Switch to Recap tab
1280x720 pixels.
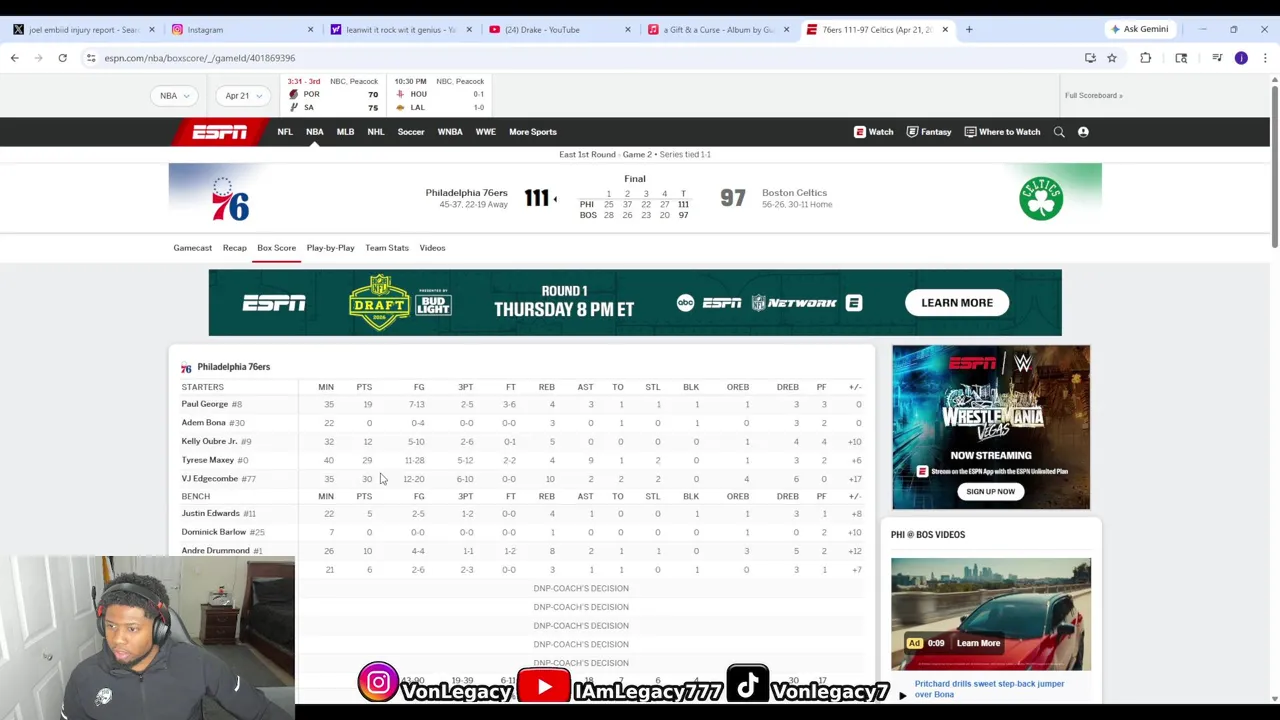click(235, 248)
